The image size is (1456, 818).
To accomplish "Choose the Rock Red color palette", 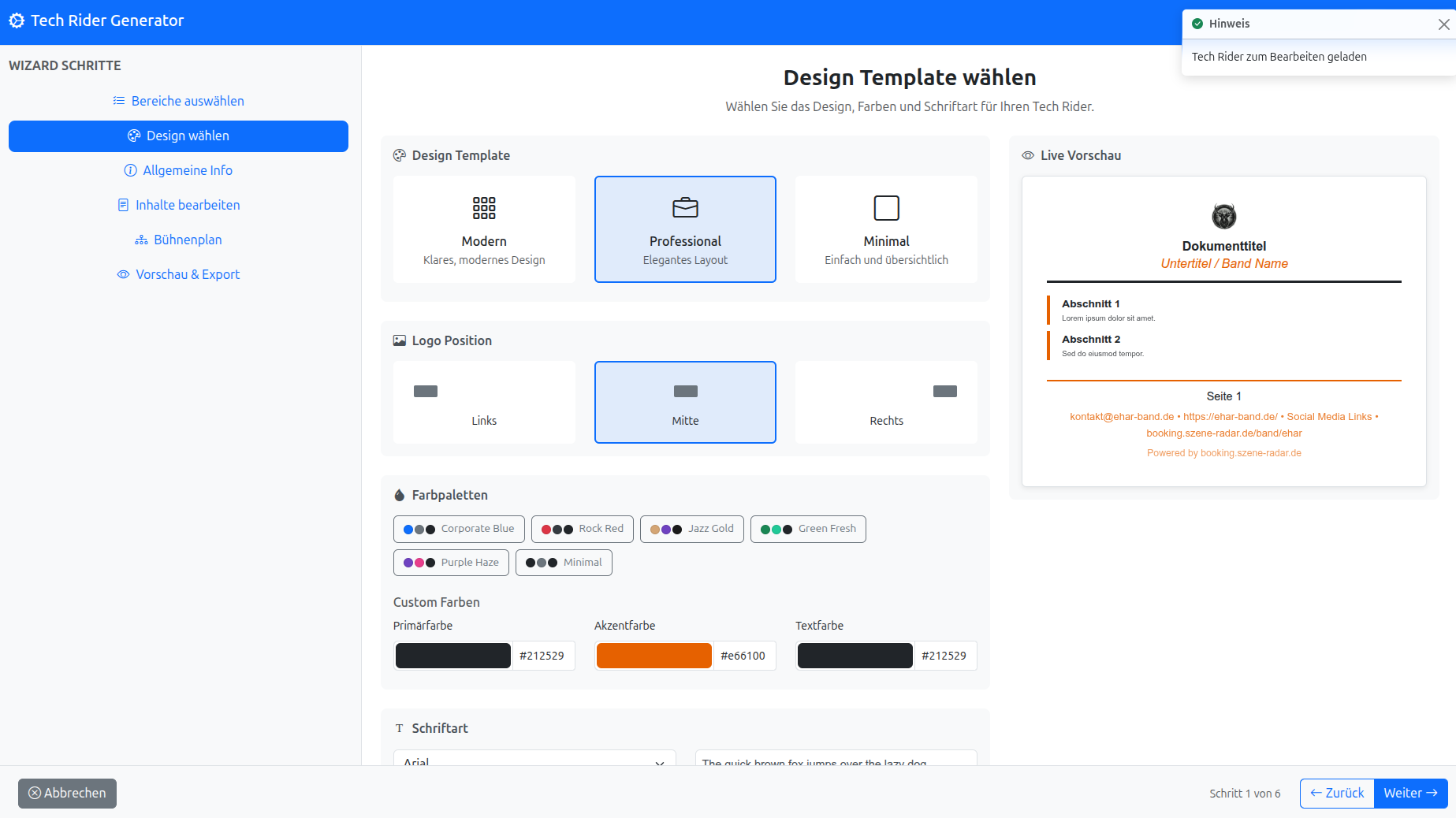I will coord(583,529).
